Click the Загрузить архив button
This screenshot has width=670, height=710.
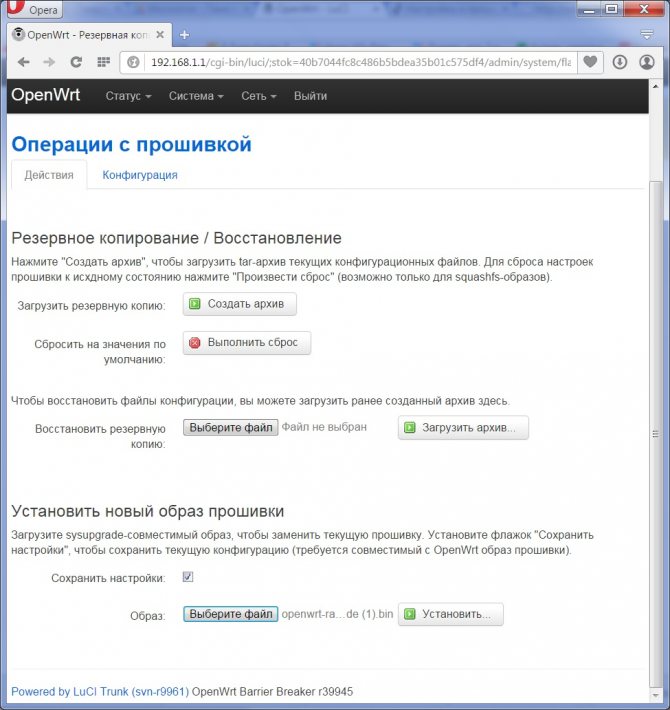click(x=463, y=427)
